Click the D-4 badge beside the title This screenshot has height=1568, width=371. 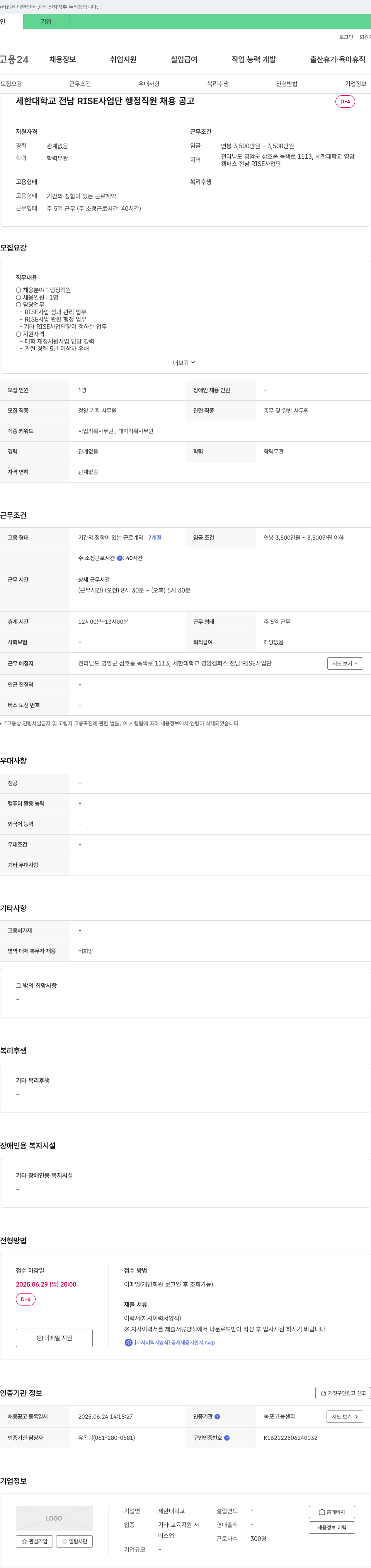[345, 102]
